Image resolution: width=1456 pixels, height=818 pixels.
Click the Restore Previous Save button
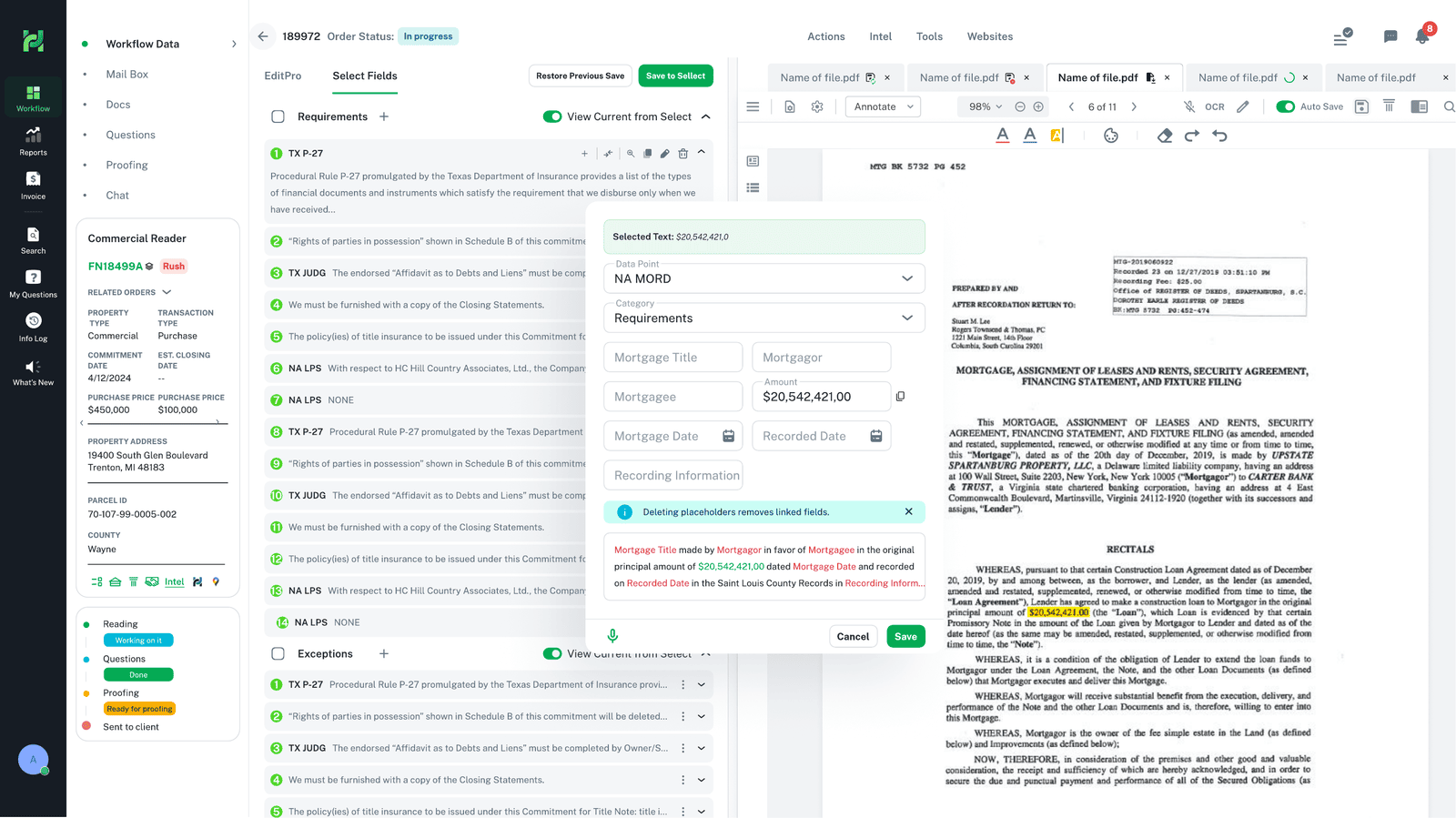(x=580, y=76)
